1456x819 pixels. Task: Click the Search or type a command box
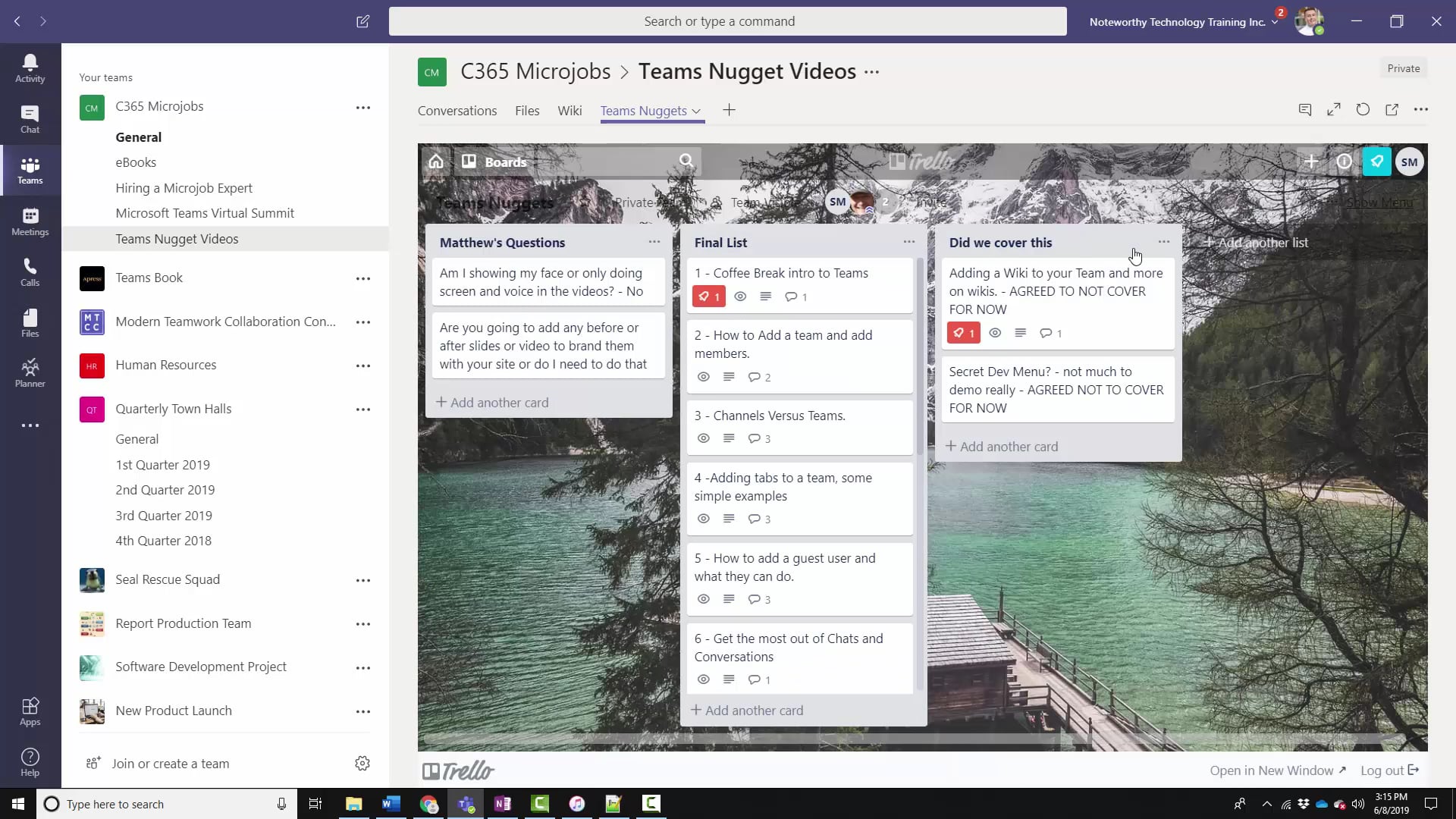719,21
